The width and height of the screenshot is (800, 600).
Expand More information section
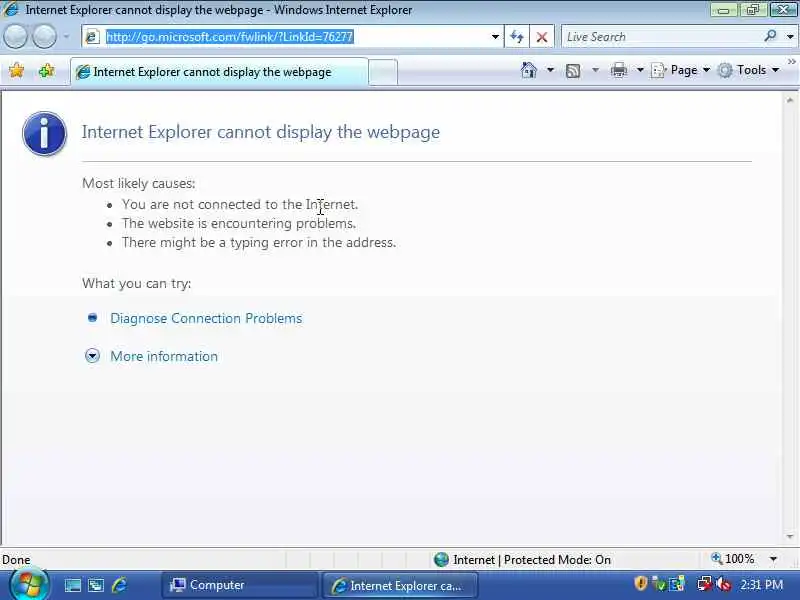coord(164,356)
